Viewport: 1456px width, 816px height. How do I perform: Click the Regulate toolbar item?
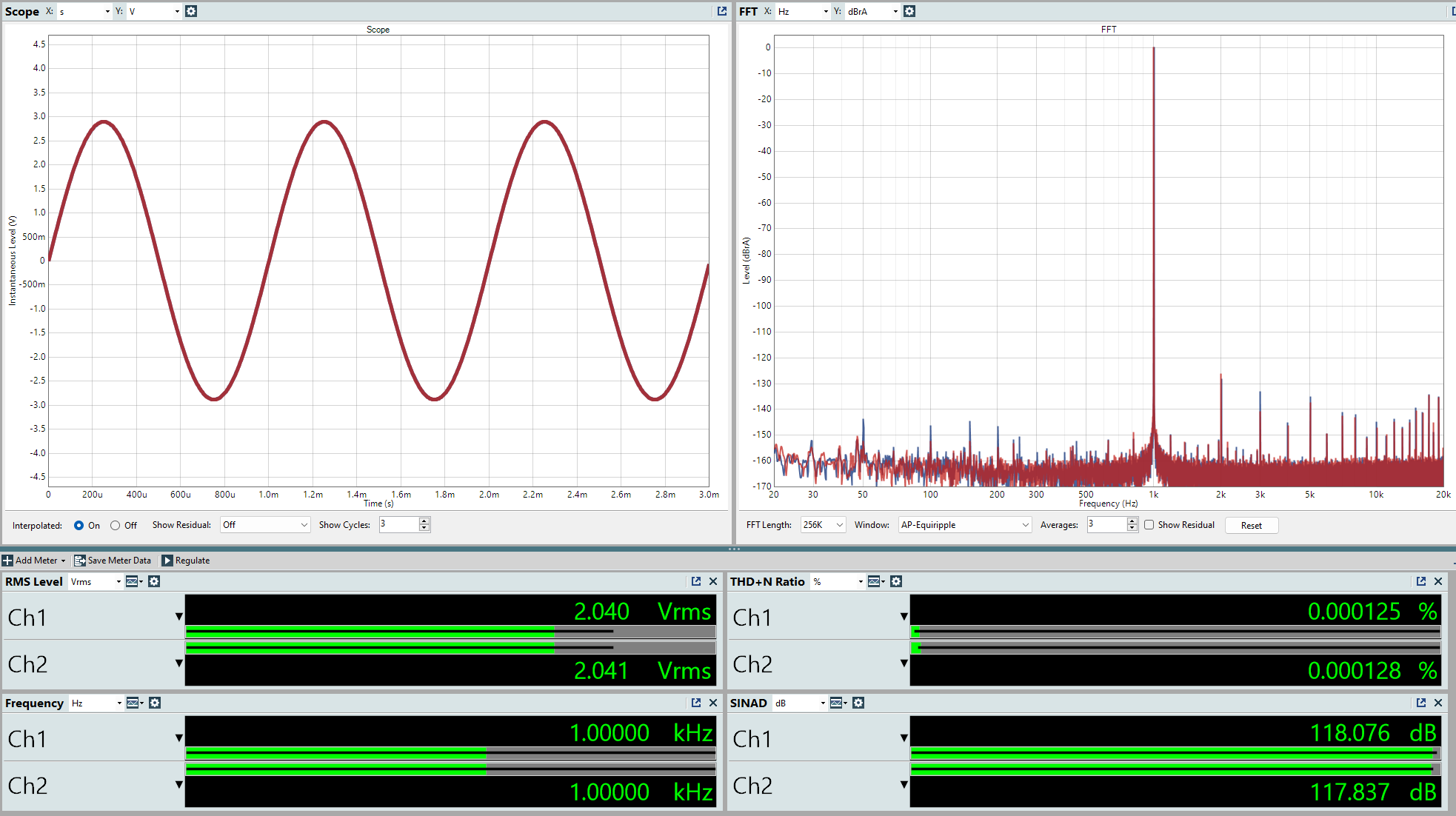click(x=186, y=561)
